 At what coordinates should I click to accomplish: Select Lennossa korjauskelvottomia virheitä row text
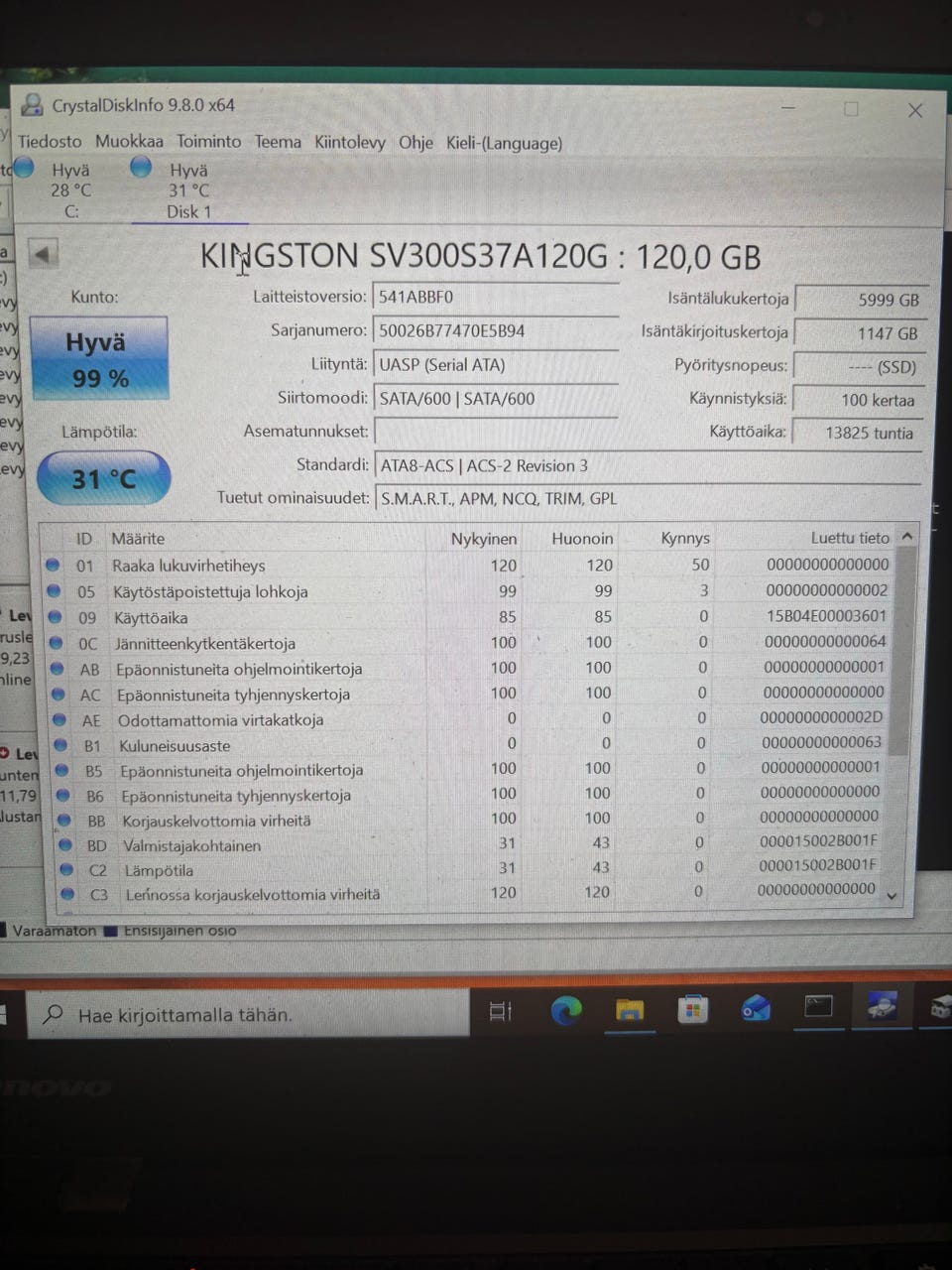pos(253,895)
